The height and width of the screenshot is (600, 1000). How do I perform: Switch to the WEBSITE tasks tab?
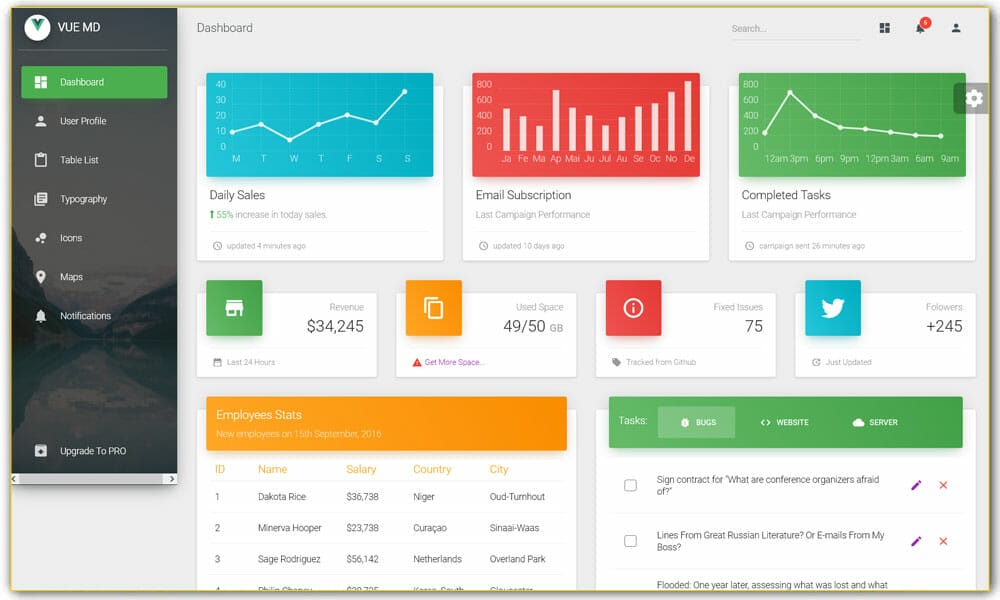coord(785,422)
